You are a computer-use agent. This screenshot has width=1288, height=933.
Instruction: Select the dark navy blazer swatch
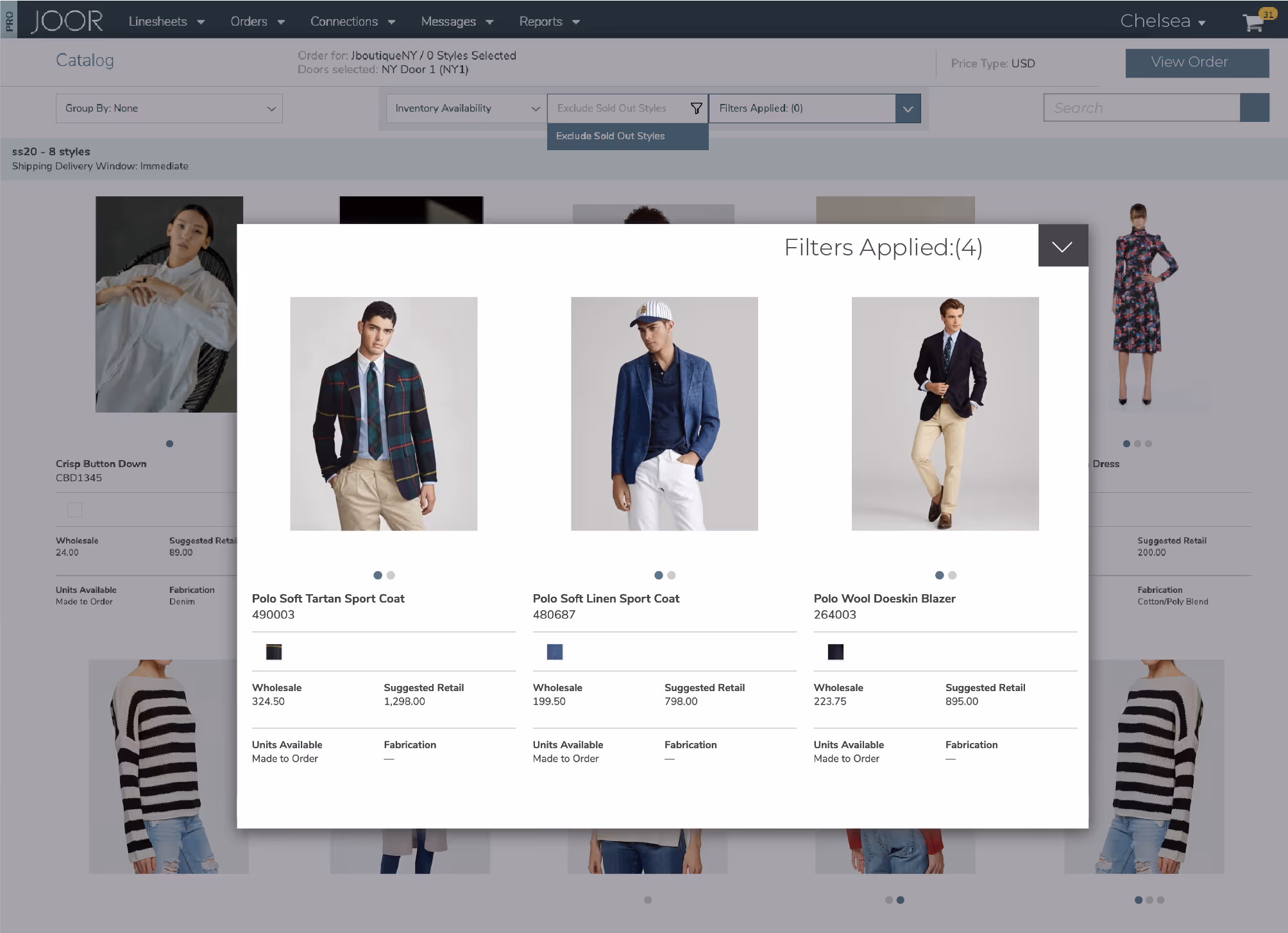coord(836,652)
